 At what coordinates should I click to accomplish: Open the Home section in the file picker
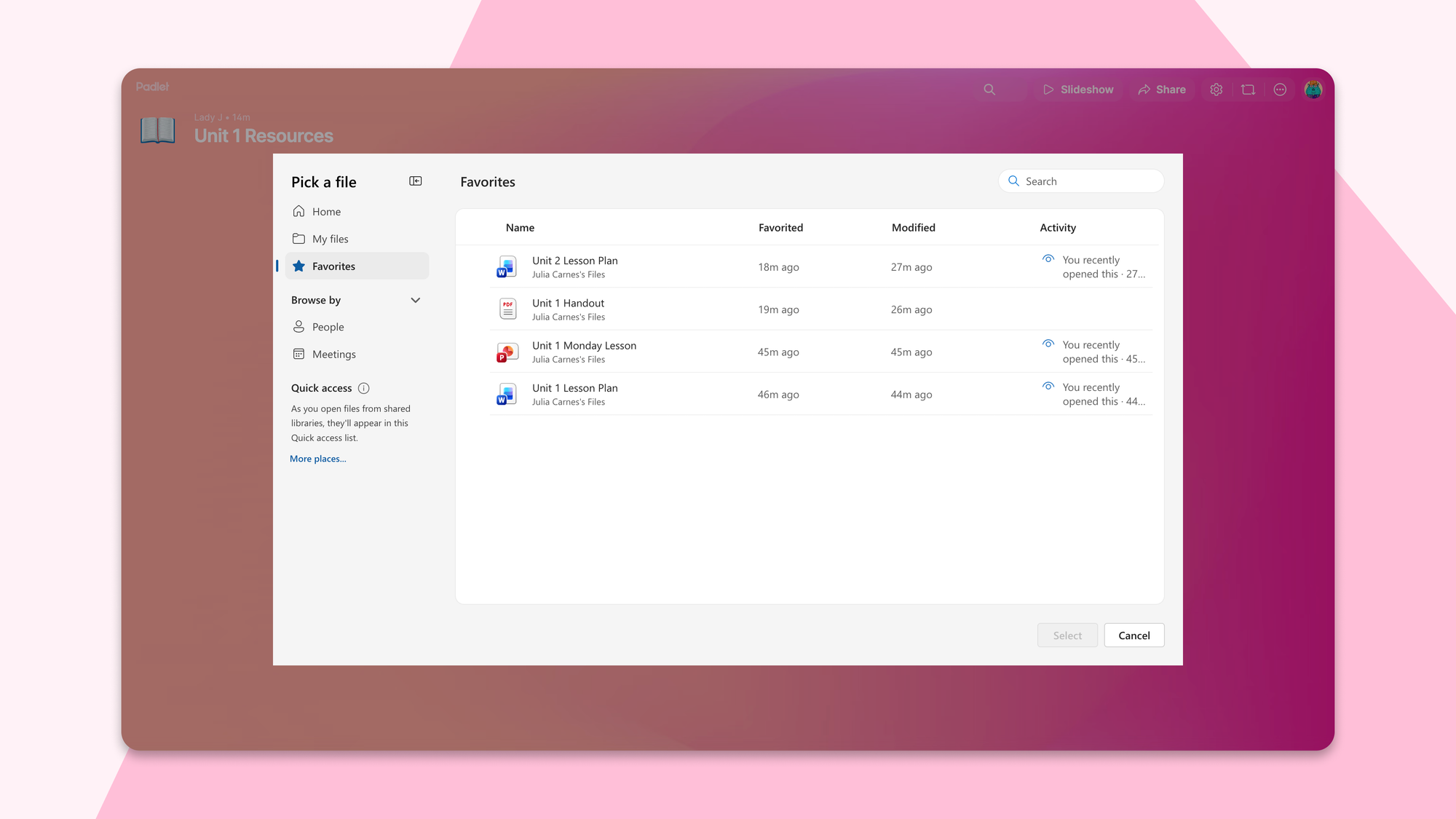coord(326,211)
